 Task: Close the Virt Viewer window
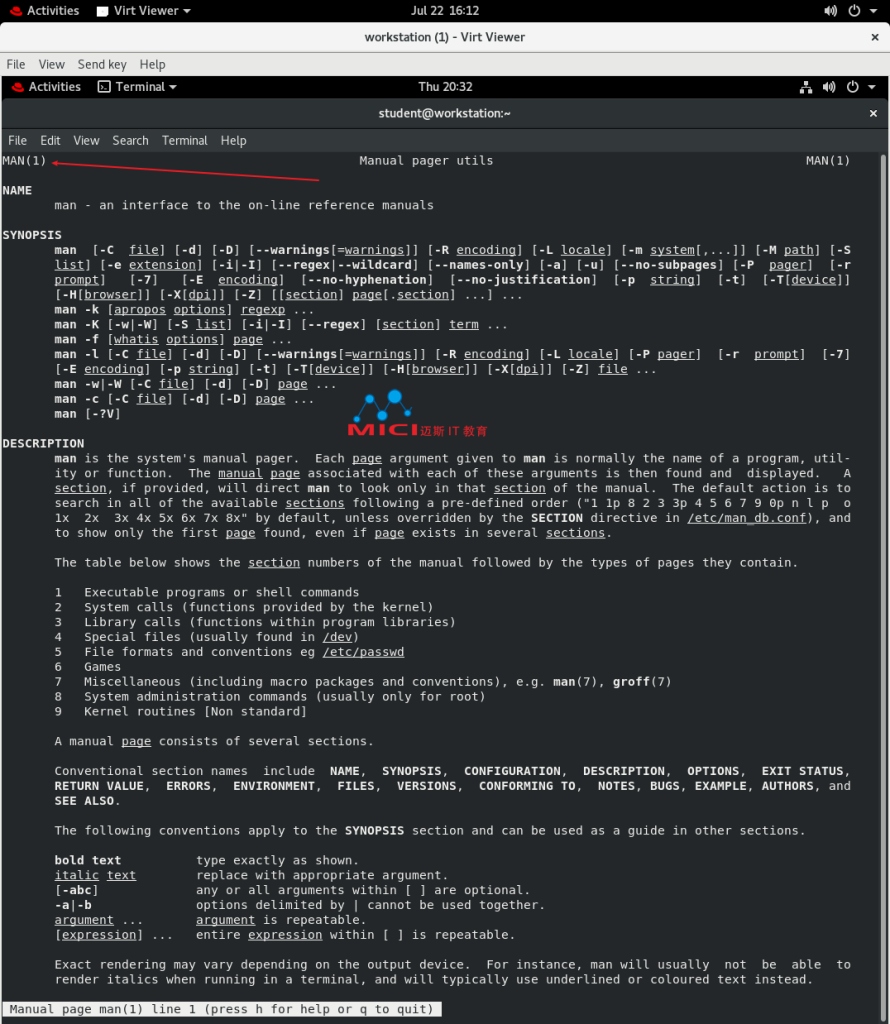point(875,37)
